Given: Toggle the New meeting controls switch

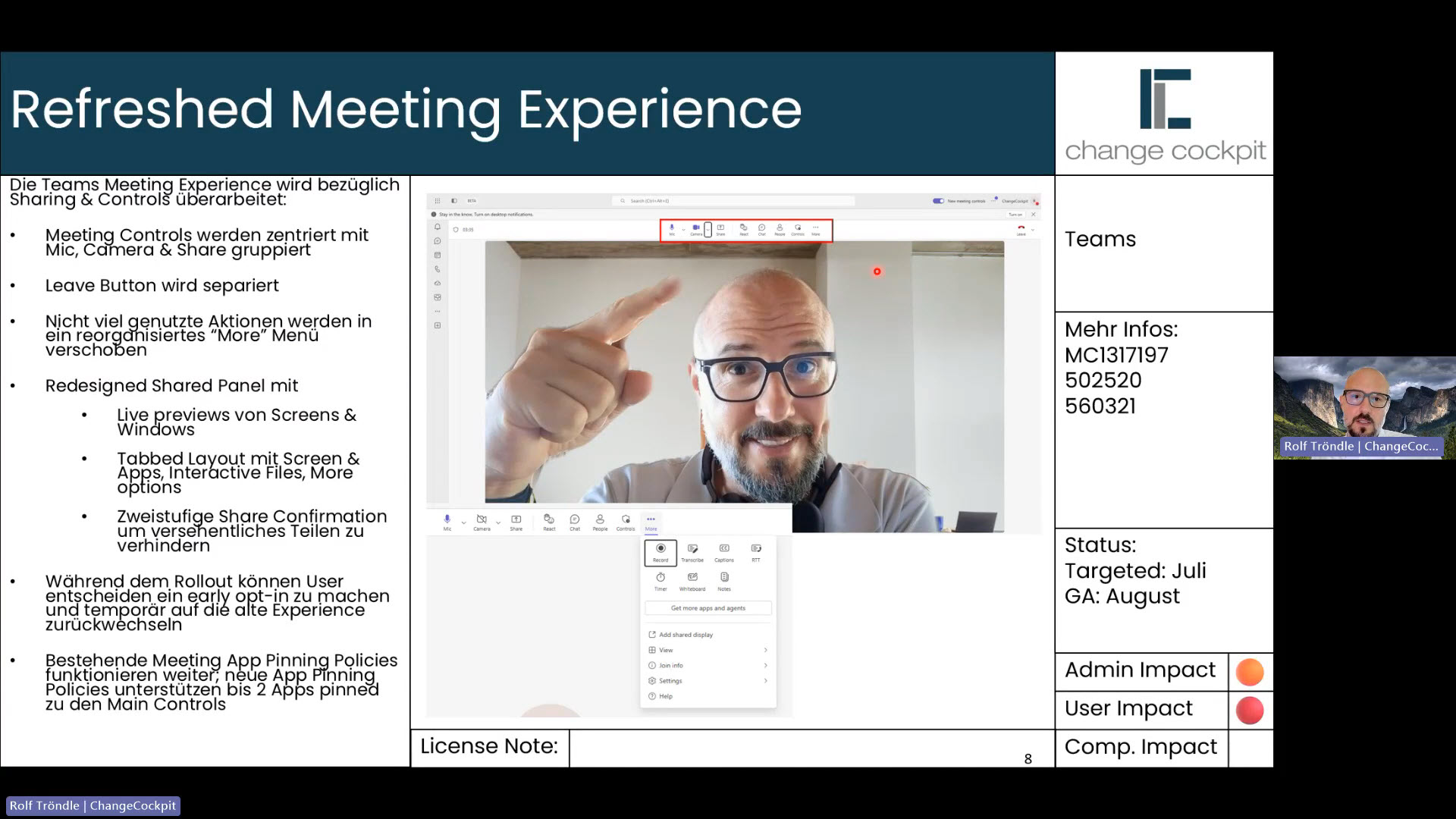Looking at the screenshot, I should [x=939, y=201].
